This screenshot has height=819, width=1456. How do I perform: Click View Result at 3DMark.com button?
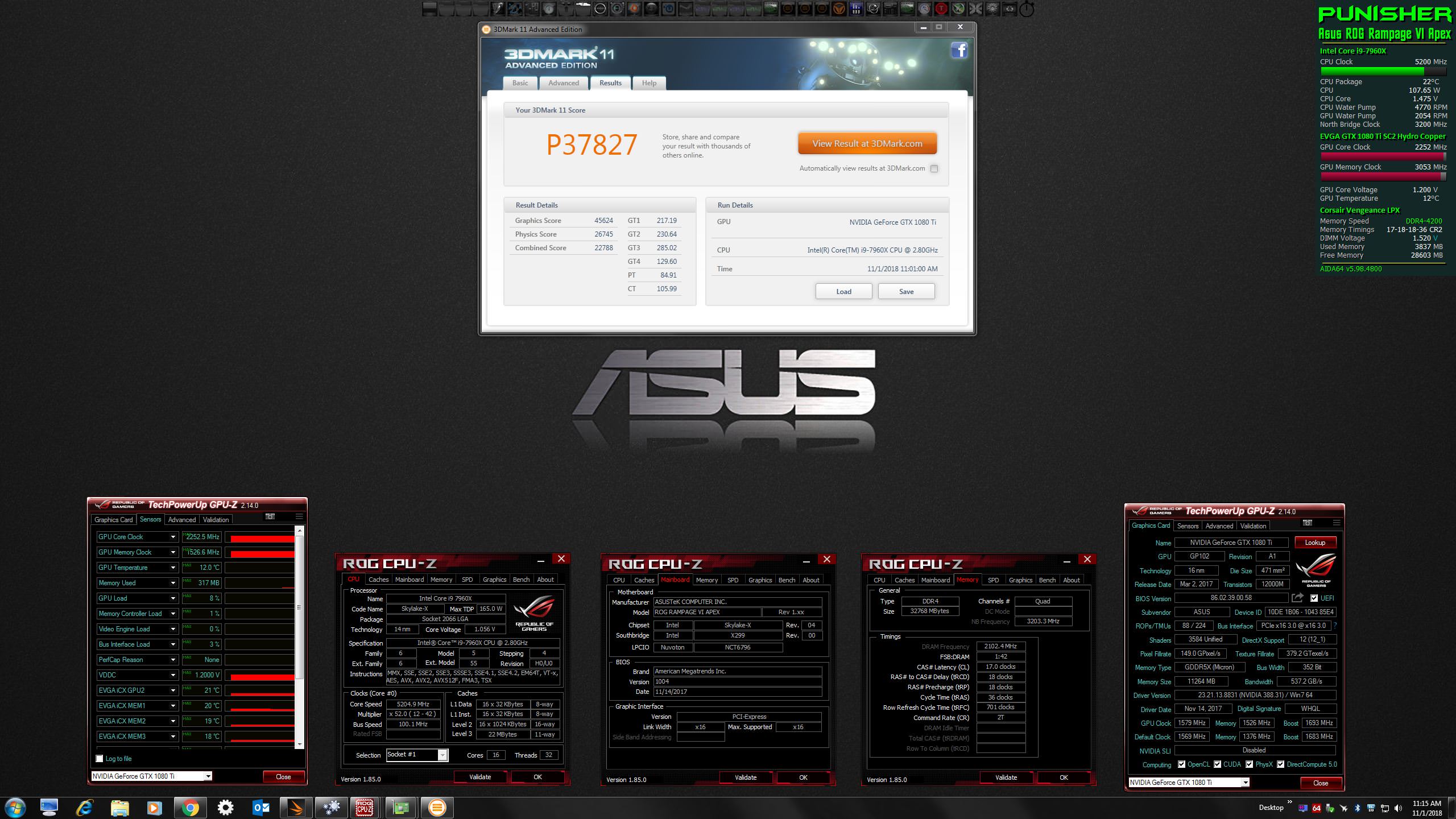pos(867,144)
